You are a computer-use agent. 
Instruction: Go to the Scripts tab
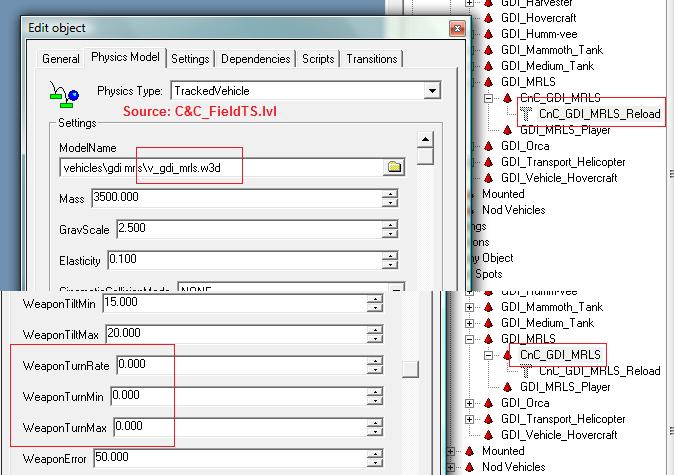click(x=318, y=59)
